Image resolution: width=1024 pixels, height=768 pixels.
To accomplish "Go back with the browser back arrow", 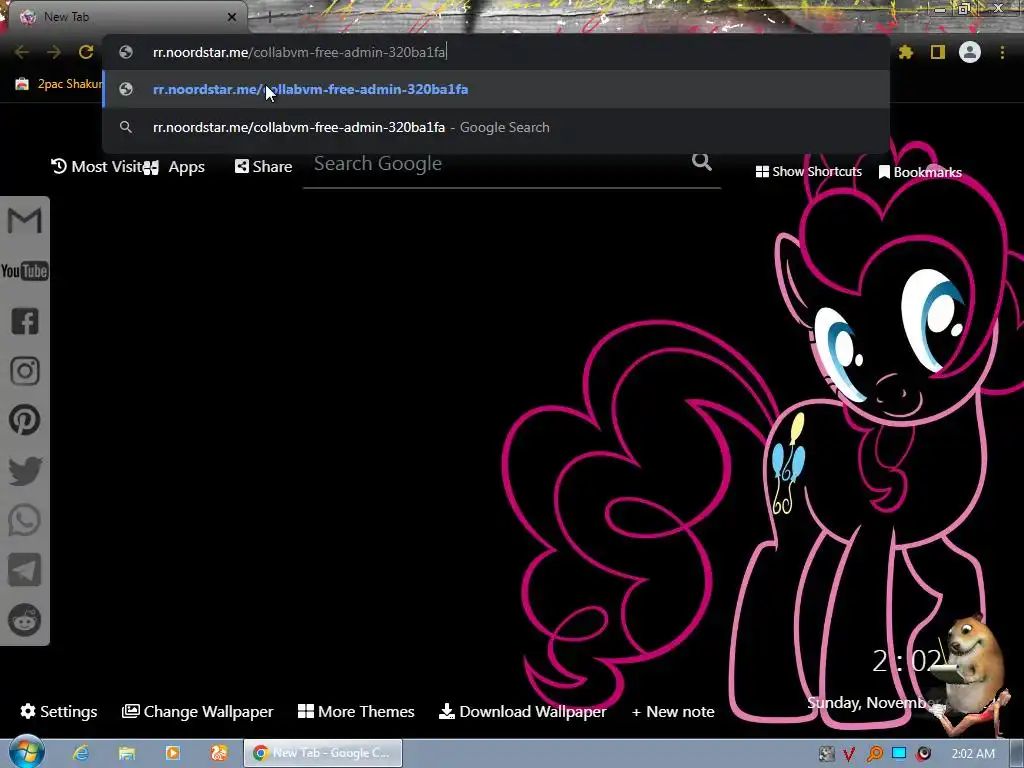I will coord(22,52).
